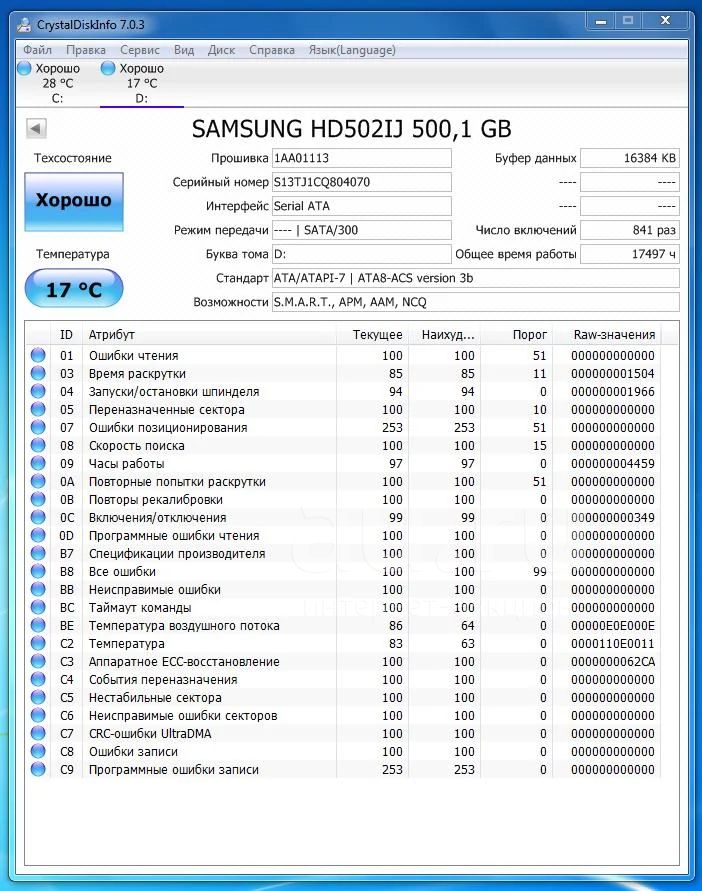702x891 pixels.
Task: Click the Буфер данных 16384 KB field
Action: [x=629, y=158]
